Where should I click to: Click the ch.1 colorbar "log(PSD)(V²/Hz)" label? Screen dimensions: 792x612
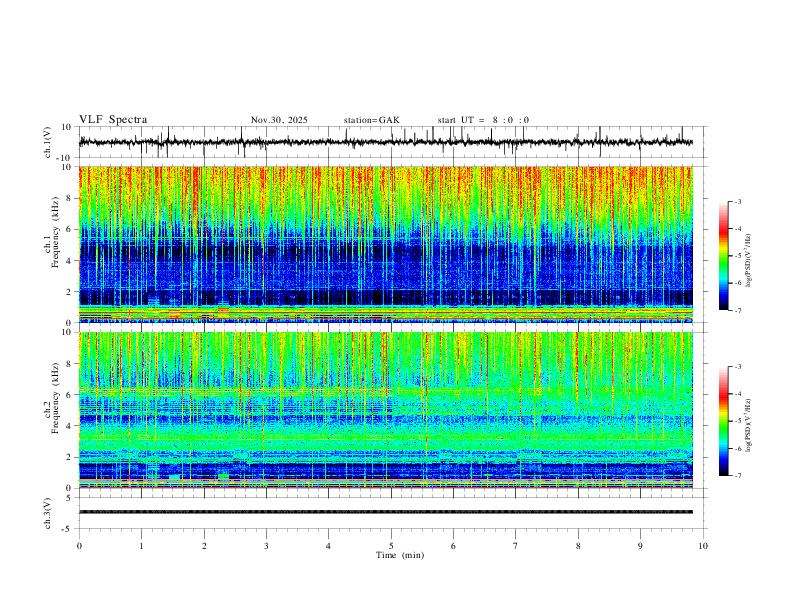749,261
